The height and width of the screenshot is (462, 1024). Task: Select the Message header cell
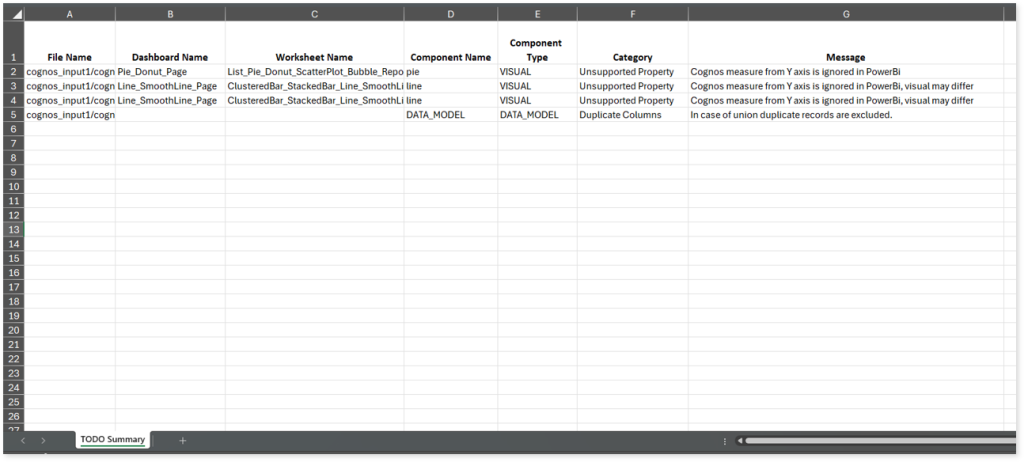(x=846, y=57)
